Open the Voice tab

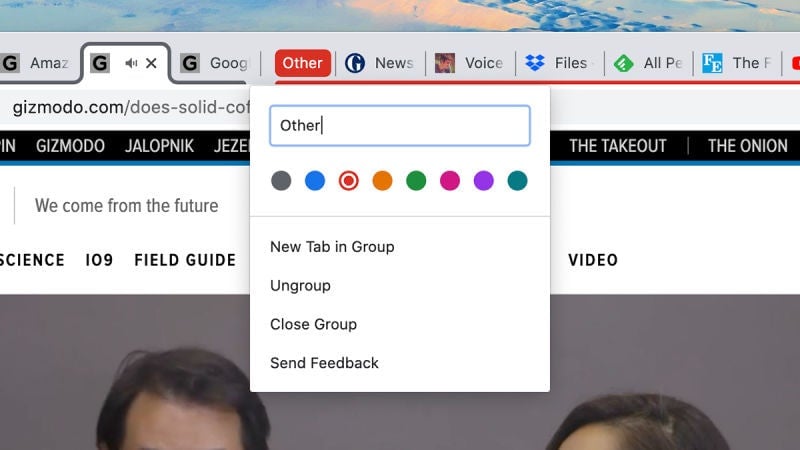470,63
